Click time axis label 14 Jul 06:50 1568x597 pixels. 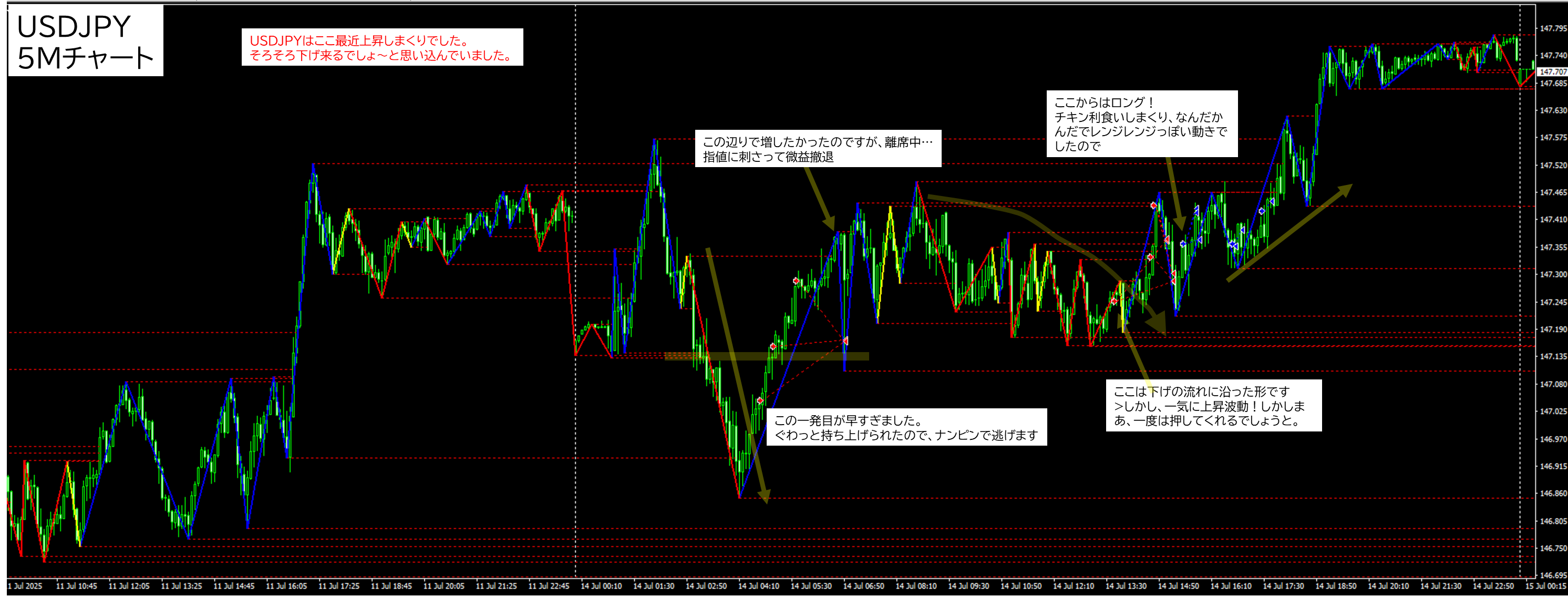point(864,586)
